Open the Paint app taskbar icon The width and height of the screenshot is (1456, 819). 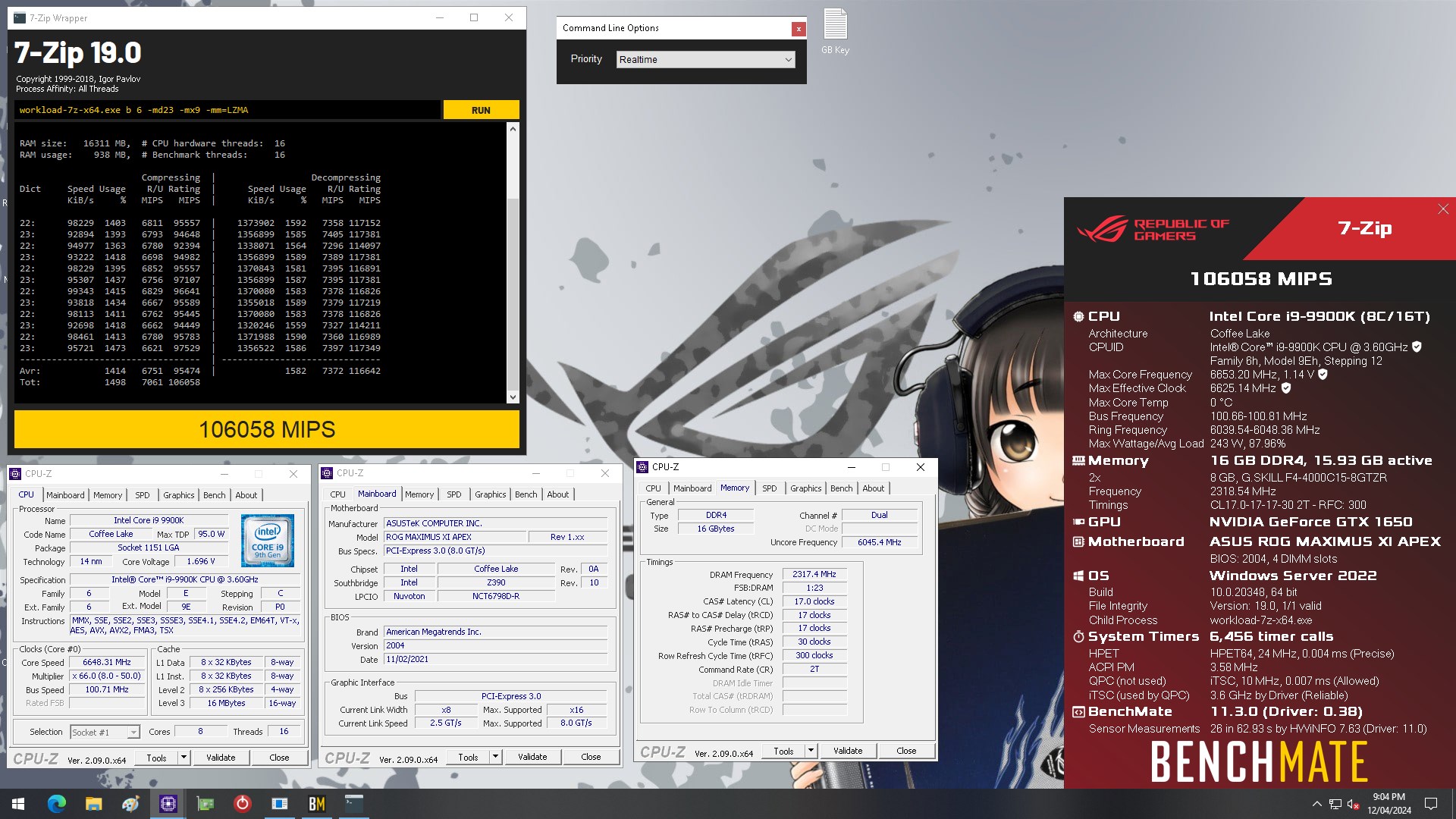[x=130, y=804]
